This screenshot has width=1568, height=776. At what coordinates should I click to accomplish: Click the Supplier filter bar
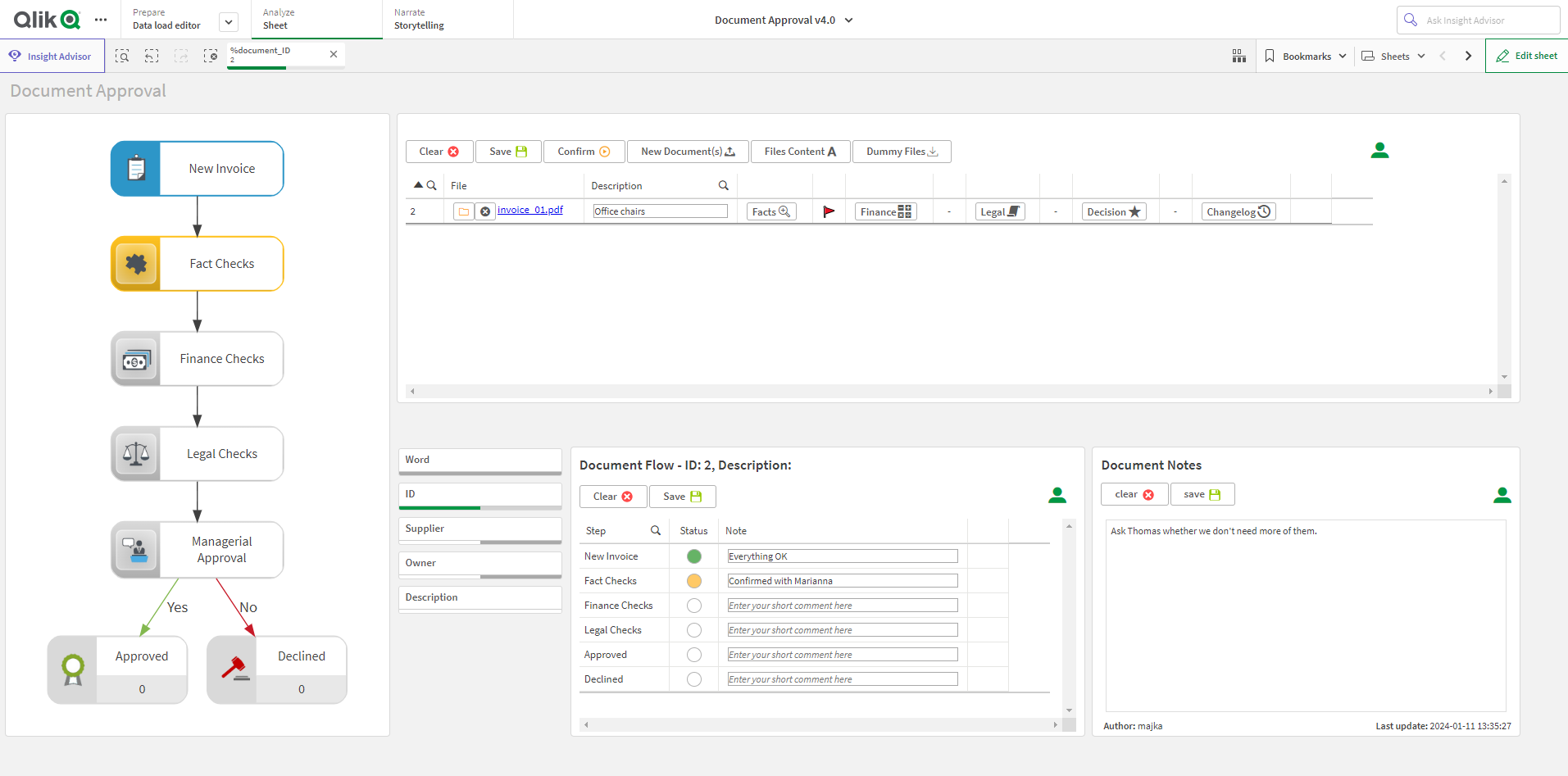point(479,529)
